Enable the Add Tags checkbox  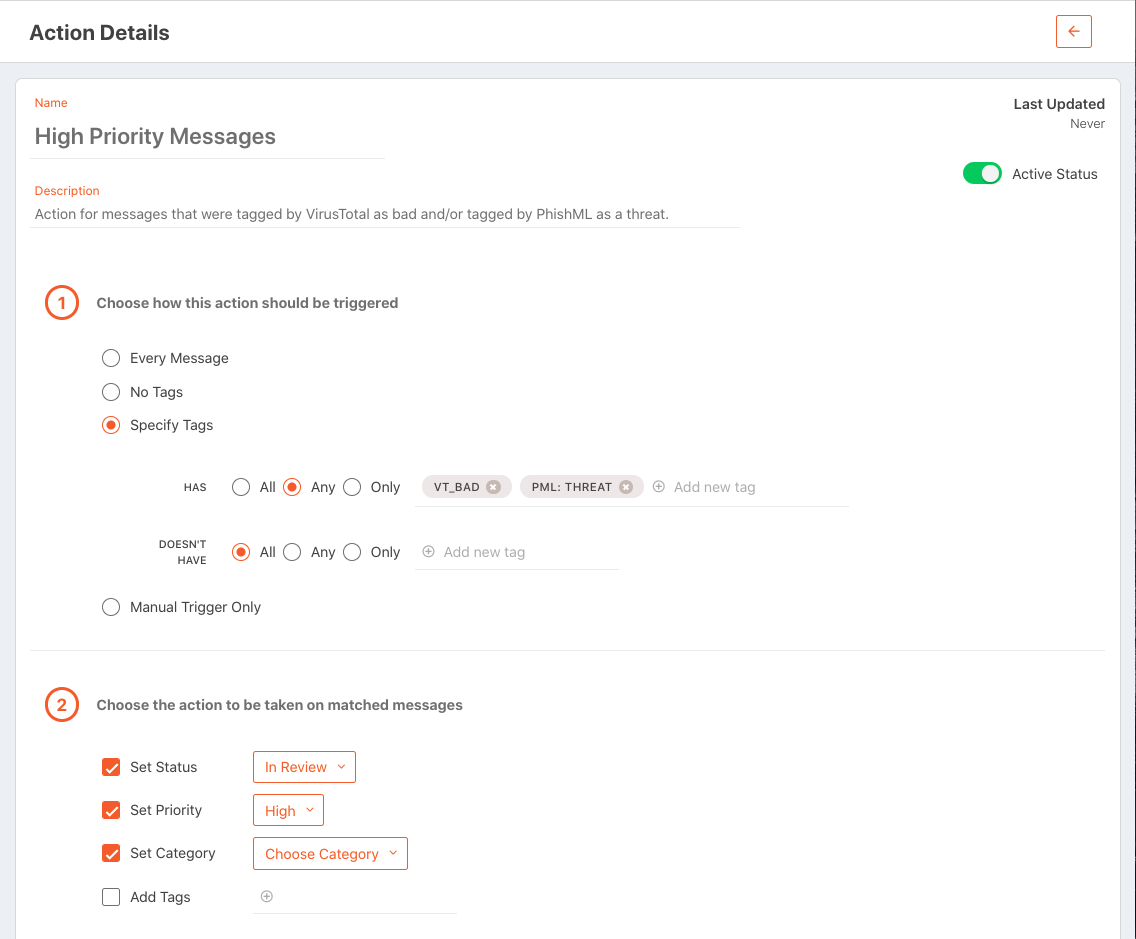(x=110, y=897)
